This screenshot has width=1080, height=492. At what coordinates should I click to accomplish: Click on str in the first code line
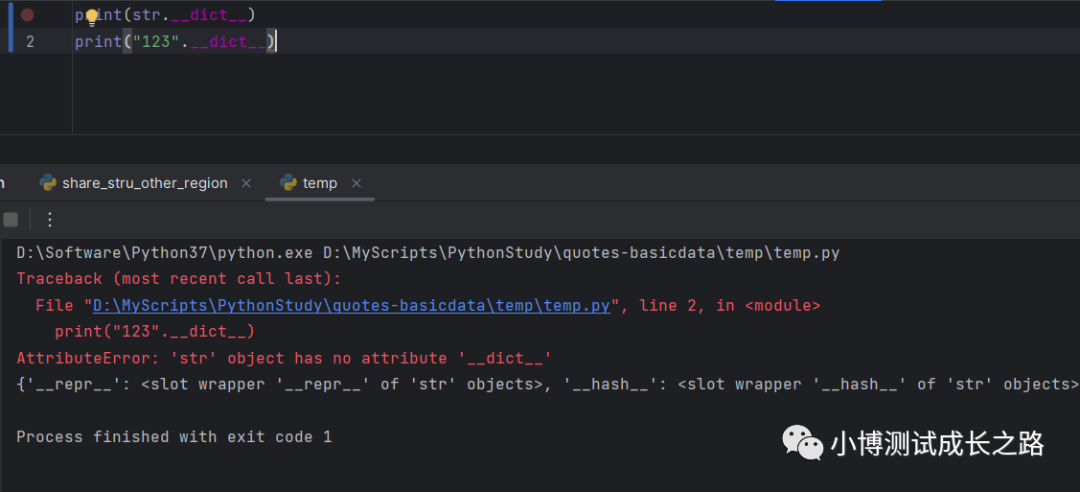click(x=144, y=16)
